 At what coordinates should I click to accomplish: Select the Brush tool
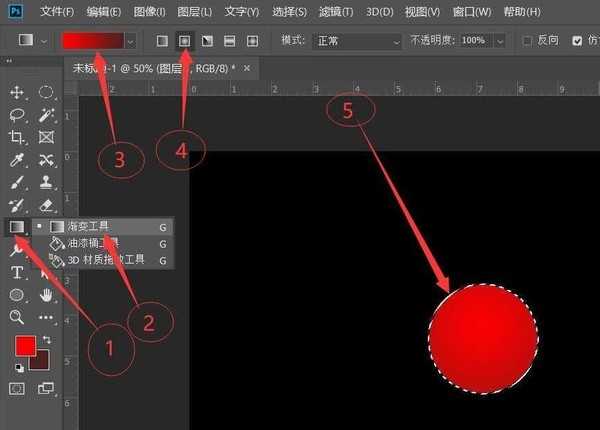[x=16, y=182]
